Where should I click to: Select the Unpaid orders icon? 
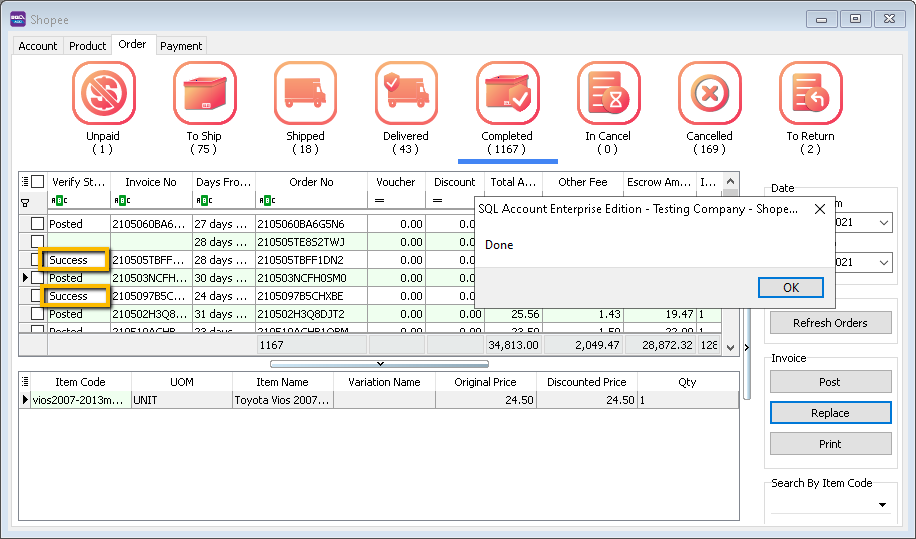click(x=103, y=94)
